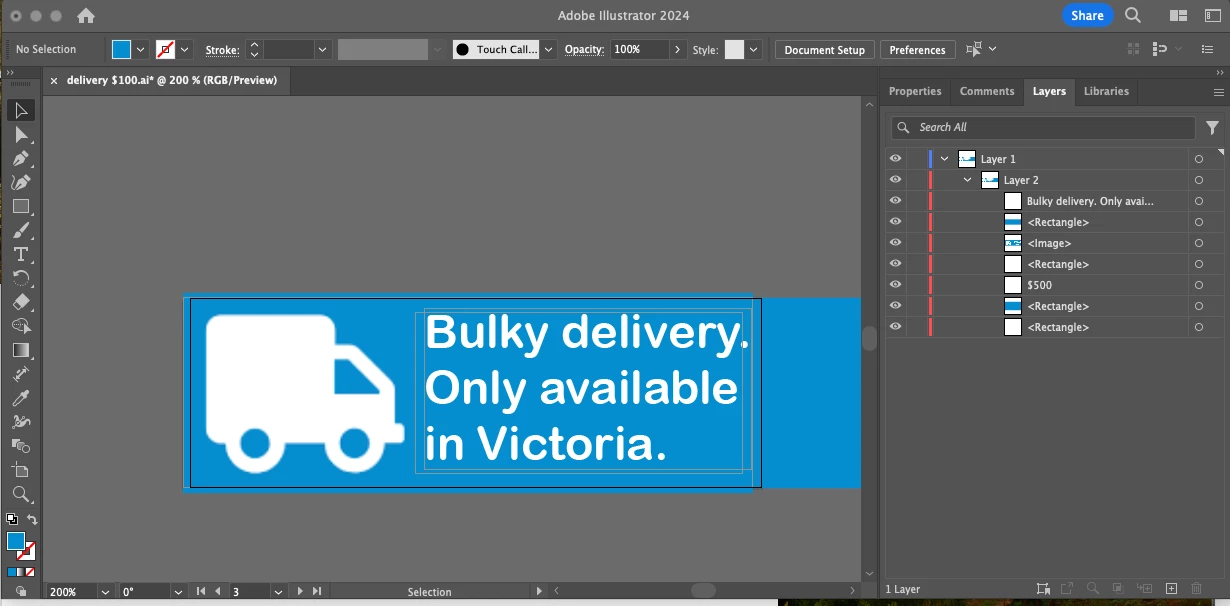The width and height of the screenshot is (1230, 606).
Task: Select the Type tool
Action: pyautogui.click(x=21, y=254)
